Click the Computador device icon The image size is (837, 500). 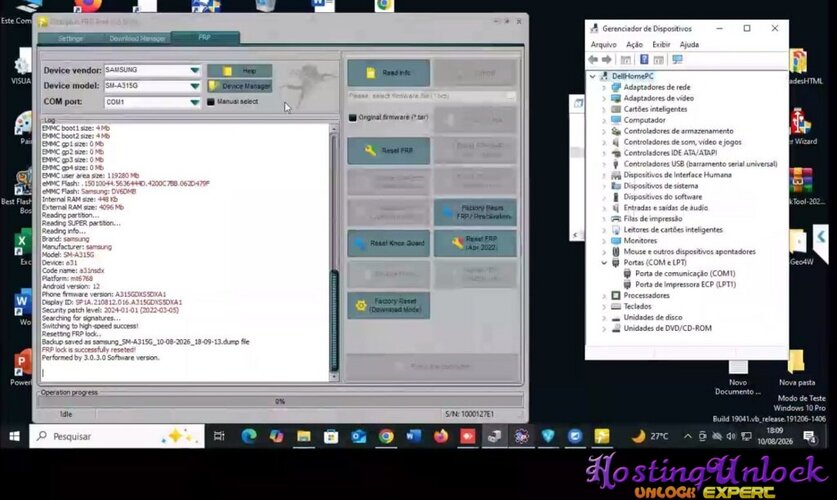[x=616, y=120]
